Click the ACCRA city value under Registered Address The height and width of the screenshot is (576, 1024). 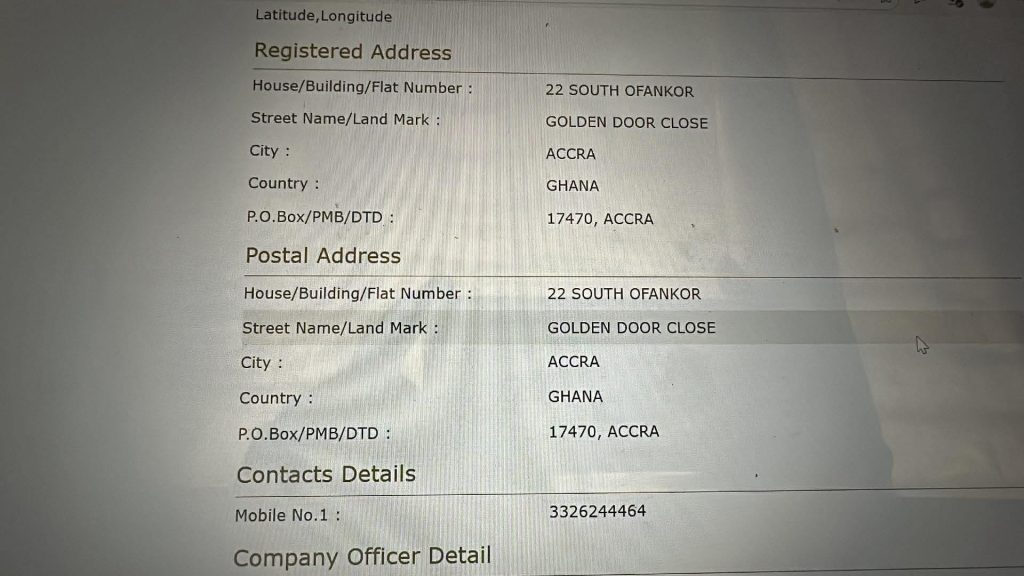click(570, 154)
